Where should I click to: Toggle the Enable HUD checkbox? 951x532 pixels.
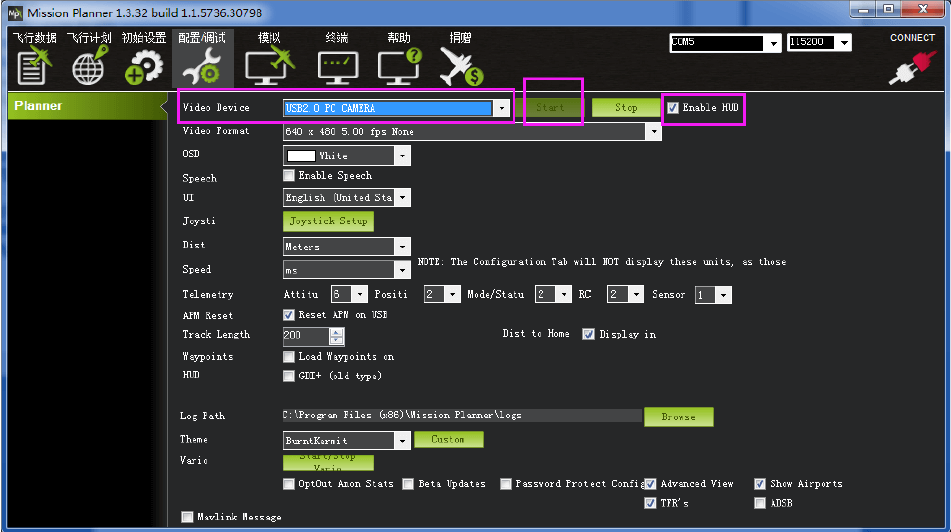coord(673,108)
